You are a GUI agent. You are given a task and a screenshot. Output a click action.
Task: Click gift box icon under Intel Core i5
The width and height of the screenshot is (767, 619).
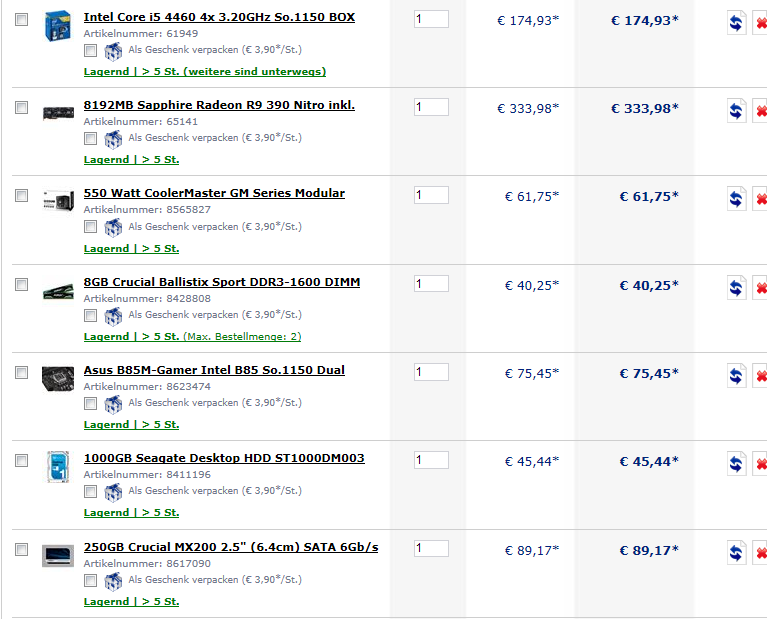click(113, 51)
